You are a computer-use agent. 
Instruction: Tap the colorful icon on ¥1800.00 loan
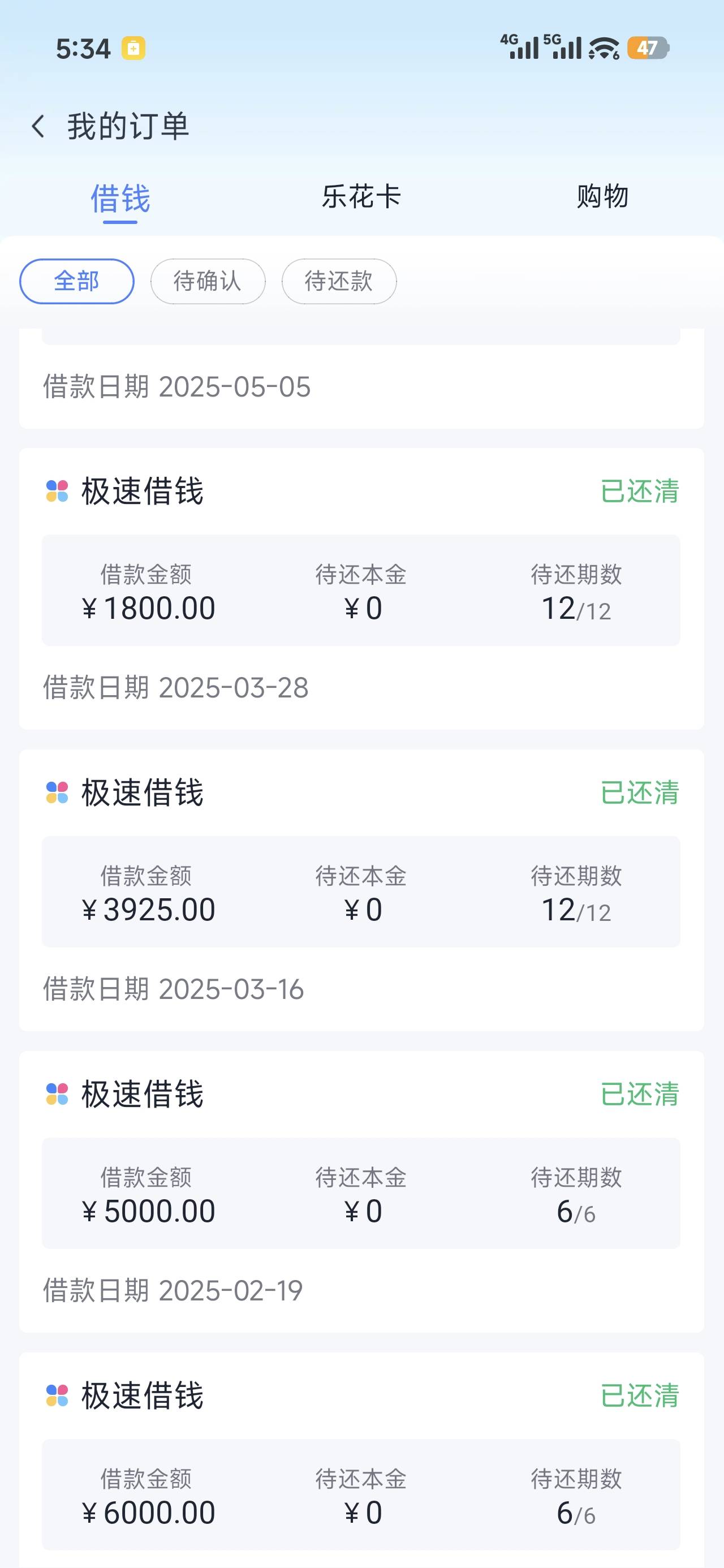point(57,491)
